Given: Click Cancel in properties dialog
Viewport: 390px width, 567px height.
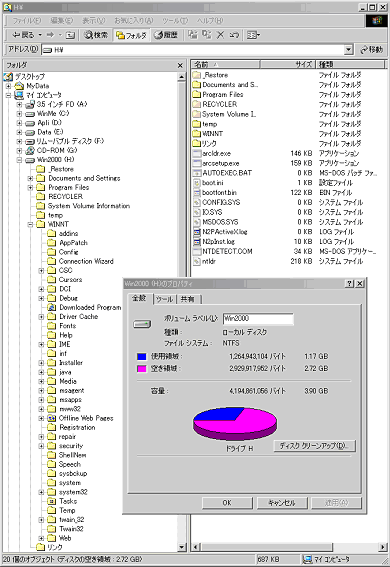Looking at the screenshot, I should [x=282, y=503].
